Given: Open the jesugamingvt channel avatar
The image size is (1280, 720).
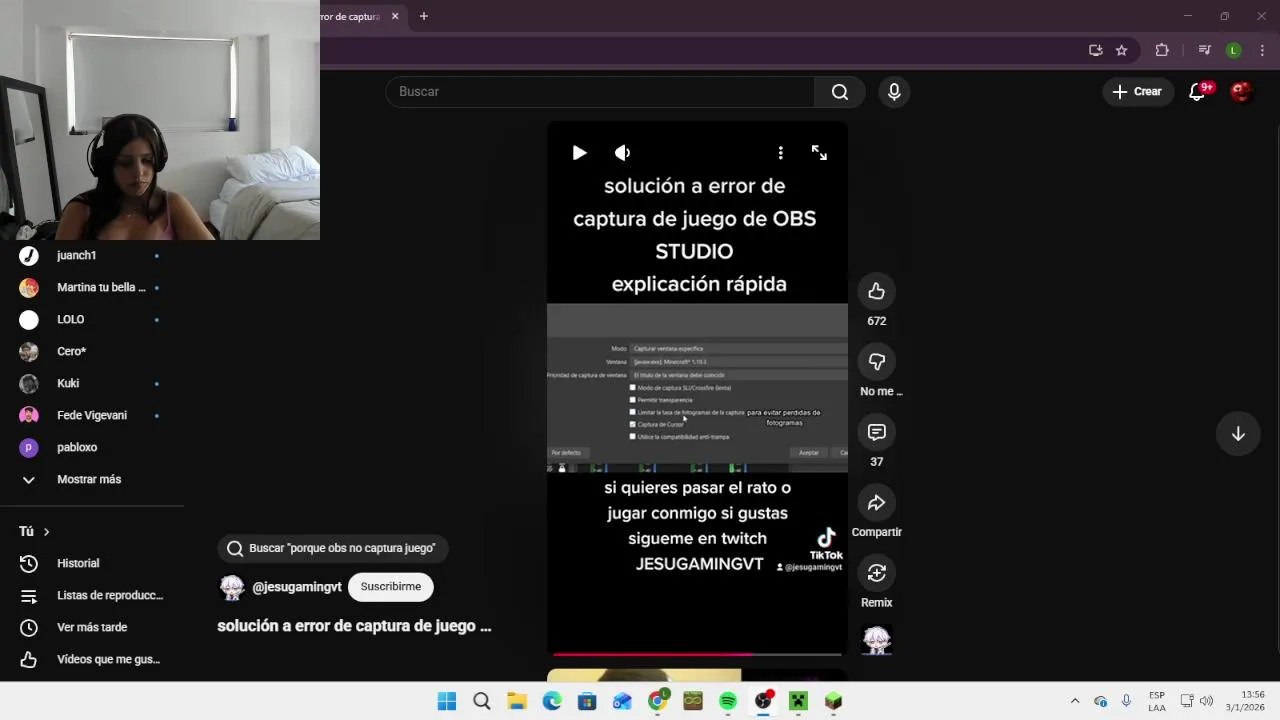Looking at the screenshot, I should coord(232,587).
